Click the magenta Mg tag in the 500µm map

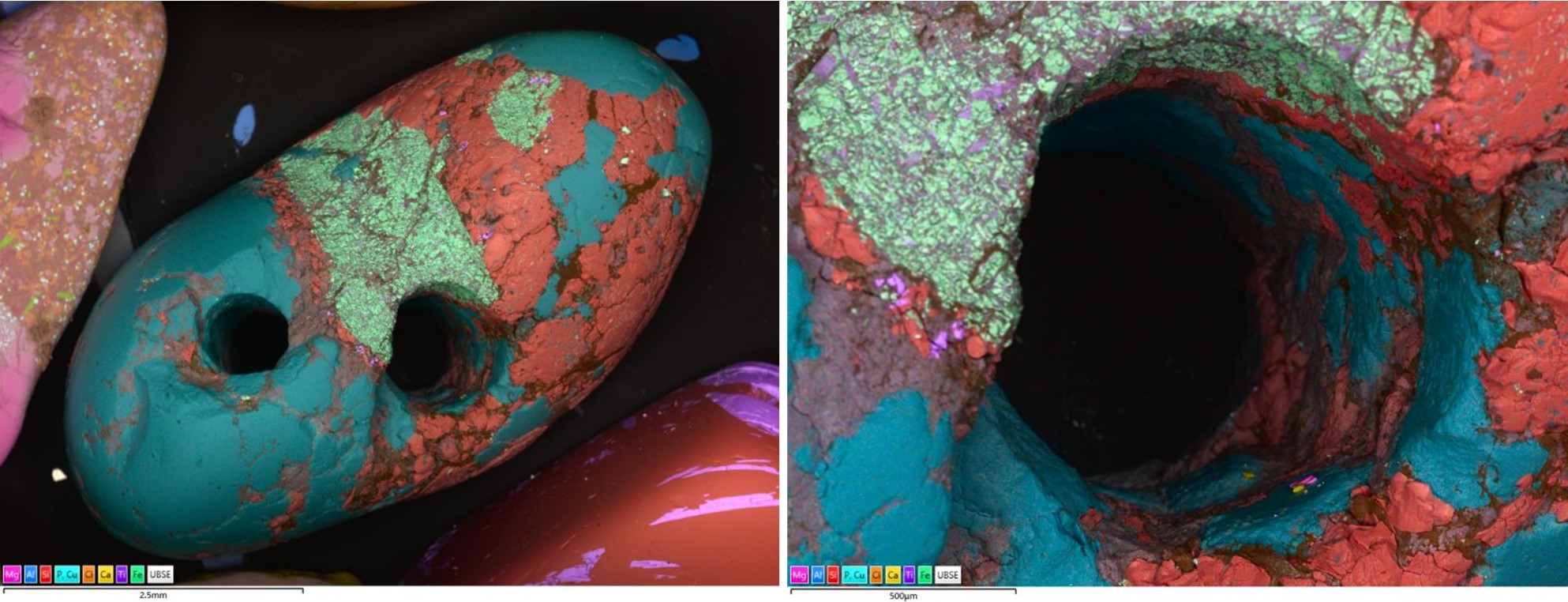[x=800, y=575]
